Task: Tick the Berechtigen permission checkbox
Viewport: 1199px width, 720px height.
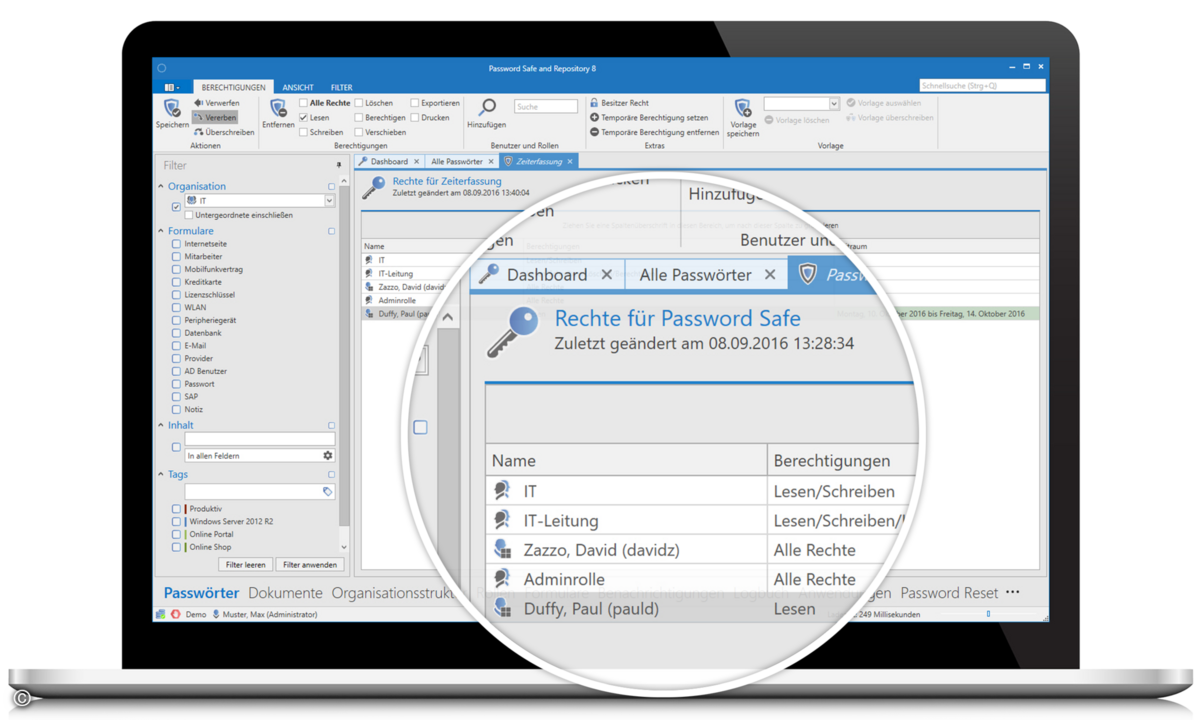Action: tap(359, 118)
